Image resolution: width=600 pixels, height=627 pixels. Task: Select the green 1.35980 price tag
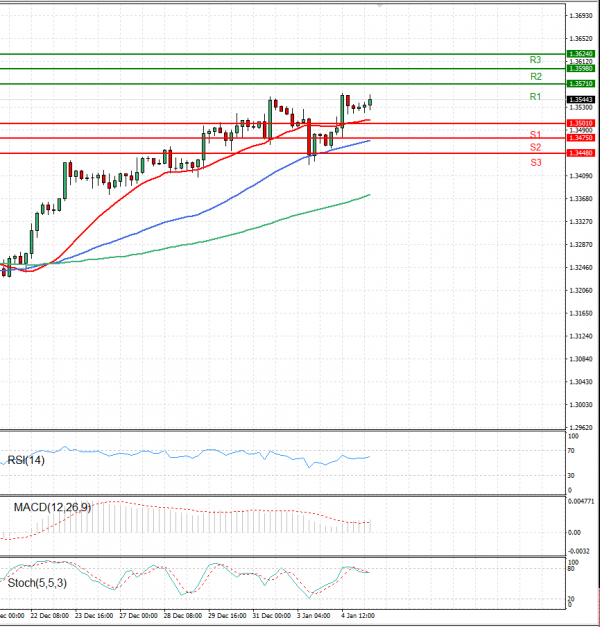[x=581, y=68]
